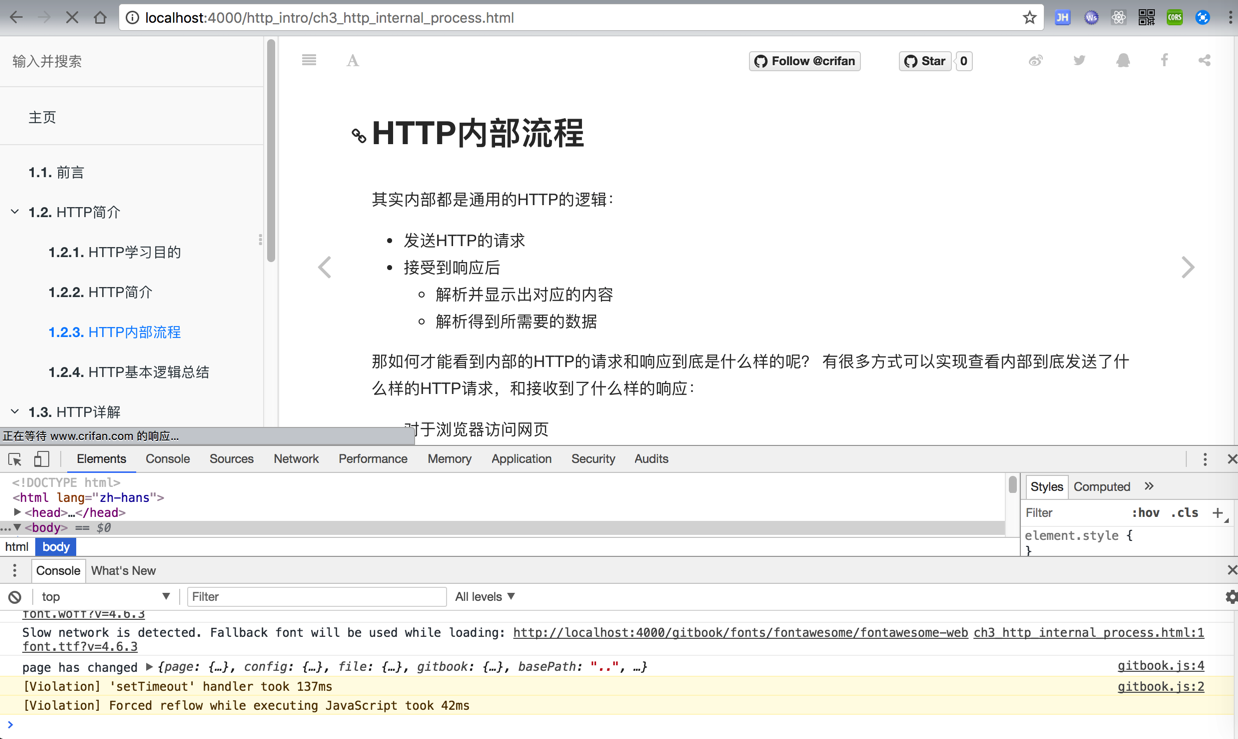Open the Performance tab

373,459
